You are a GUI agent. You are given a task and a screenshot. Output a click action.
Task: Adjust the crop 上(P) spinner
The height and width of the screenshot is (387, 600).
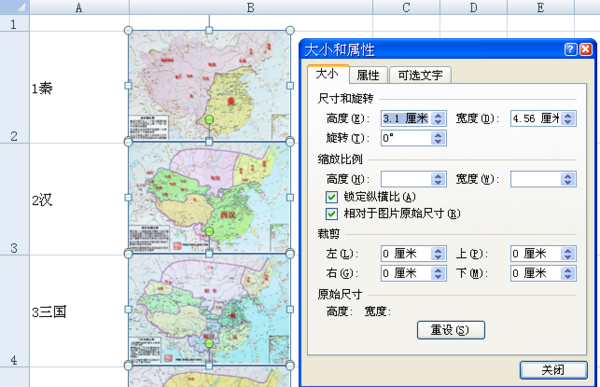tap(568, 253)
